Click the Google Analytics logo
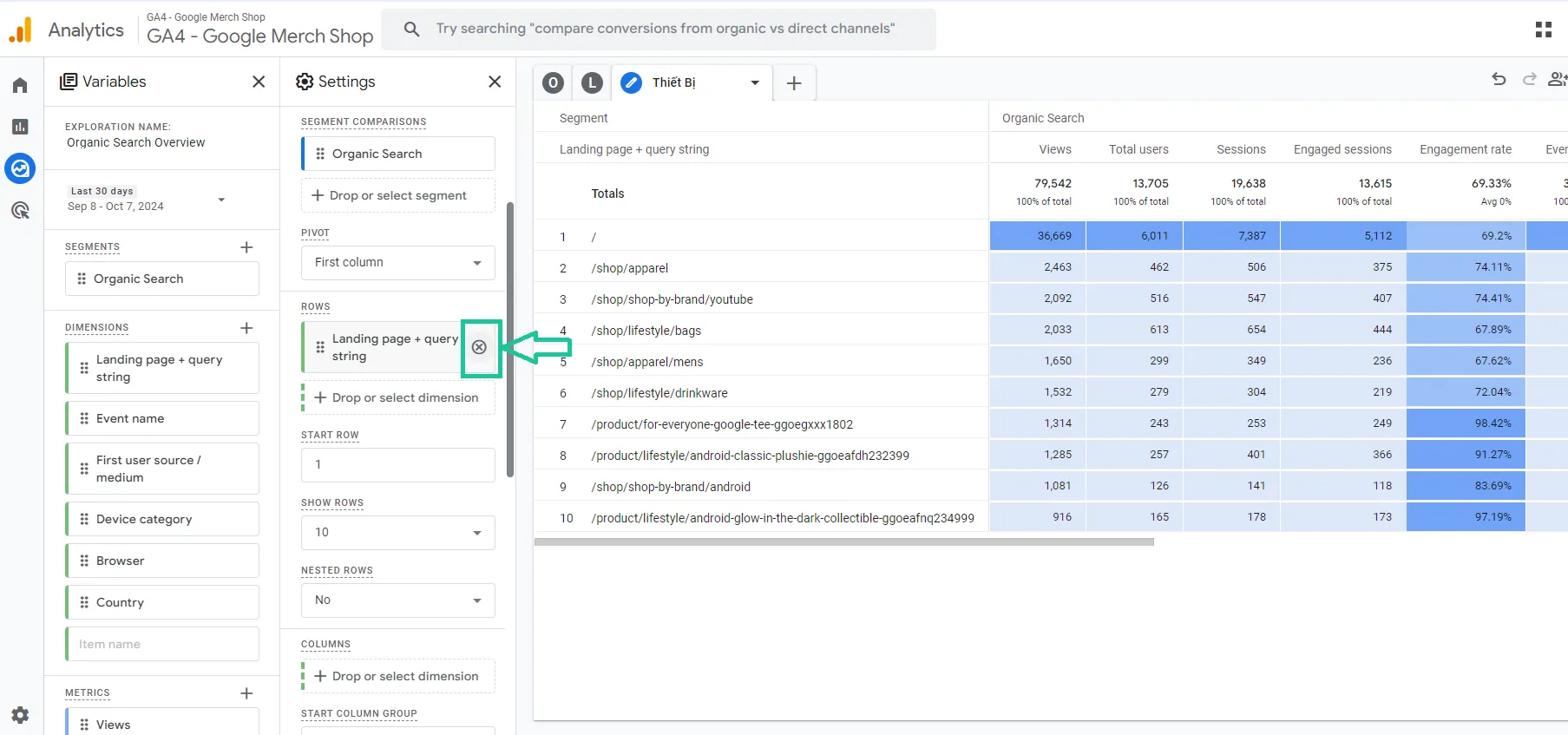Screen dimensions: 1568x735 coord(20,30)
